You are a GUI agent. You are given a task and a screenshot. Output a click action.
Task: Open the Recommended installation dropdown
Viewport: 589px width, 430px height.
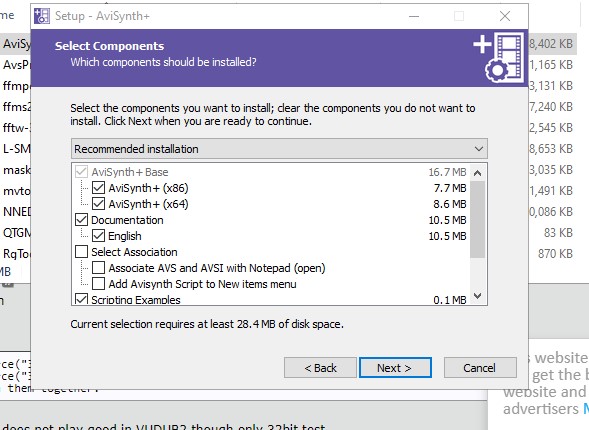(279, 149)
